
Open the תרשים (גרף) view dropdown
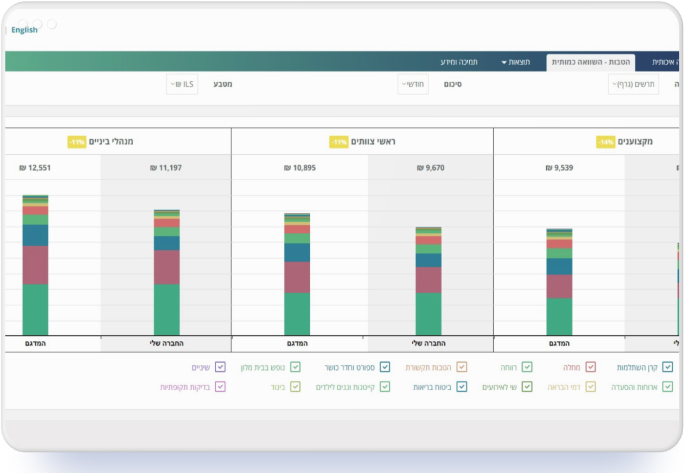tap(634, 85)
